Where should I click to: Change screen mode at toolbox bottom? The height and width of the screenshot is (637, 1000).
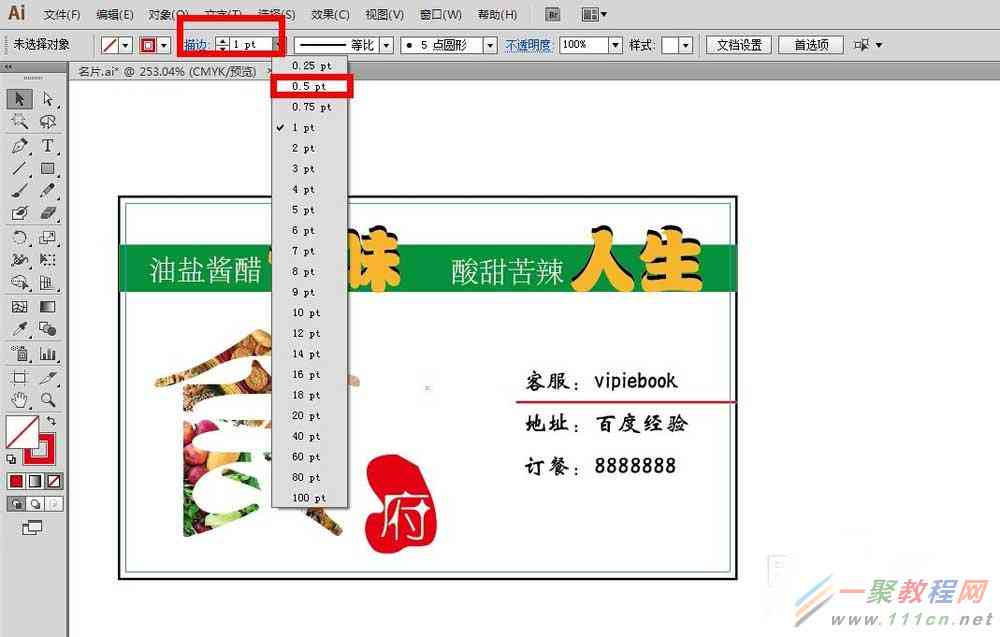[32, 527]
